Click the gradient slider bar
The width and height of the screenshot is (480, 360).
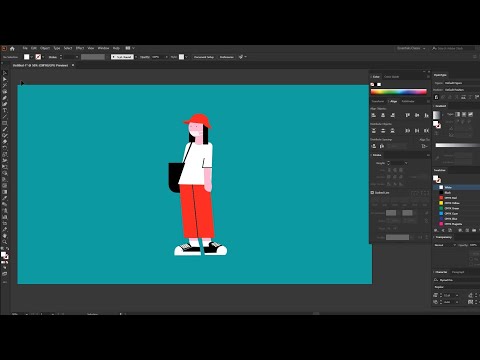[x=457, y=145]
